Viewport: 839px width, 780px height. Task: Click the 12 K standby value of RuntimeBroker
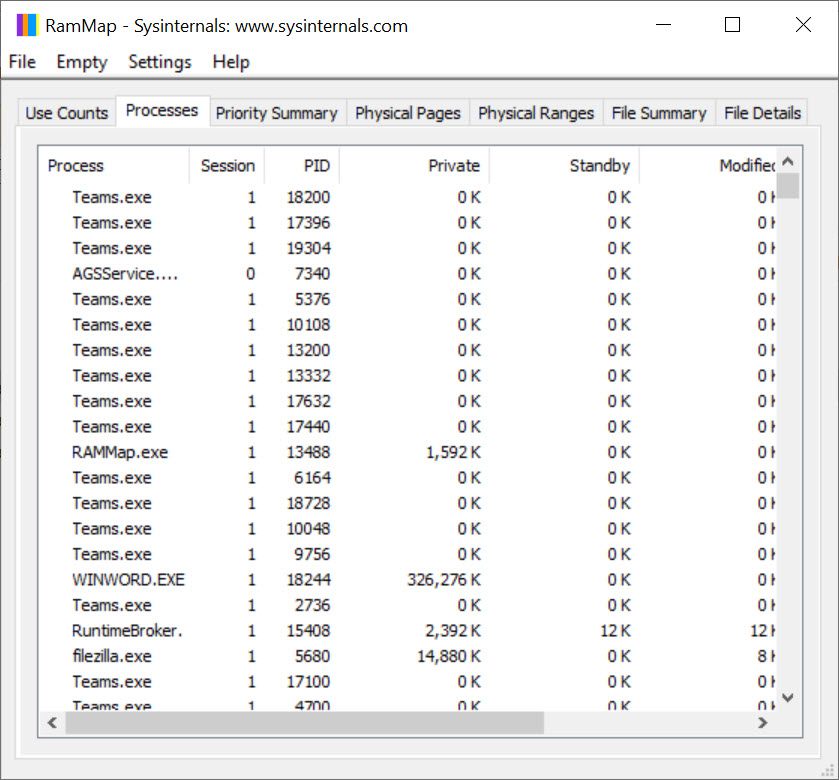615,631
